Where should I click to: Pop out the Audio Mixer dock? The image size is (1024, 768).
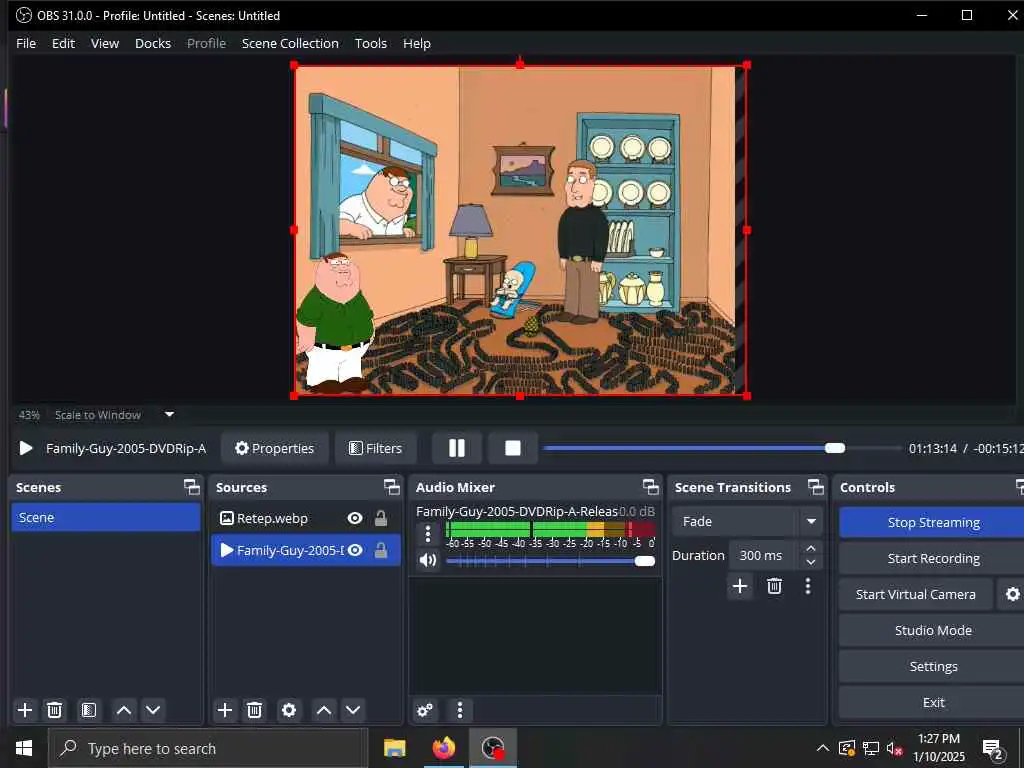(x=650, y=487)
